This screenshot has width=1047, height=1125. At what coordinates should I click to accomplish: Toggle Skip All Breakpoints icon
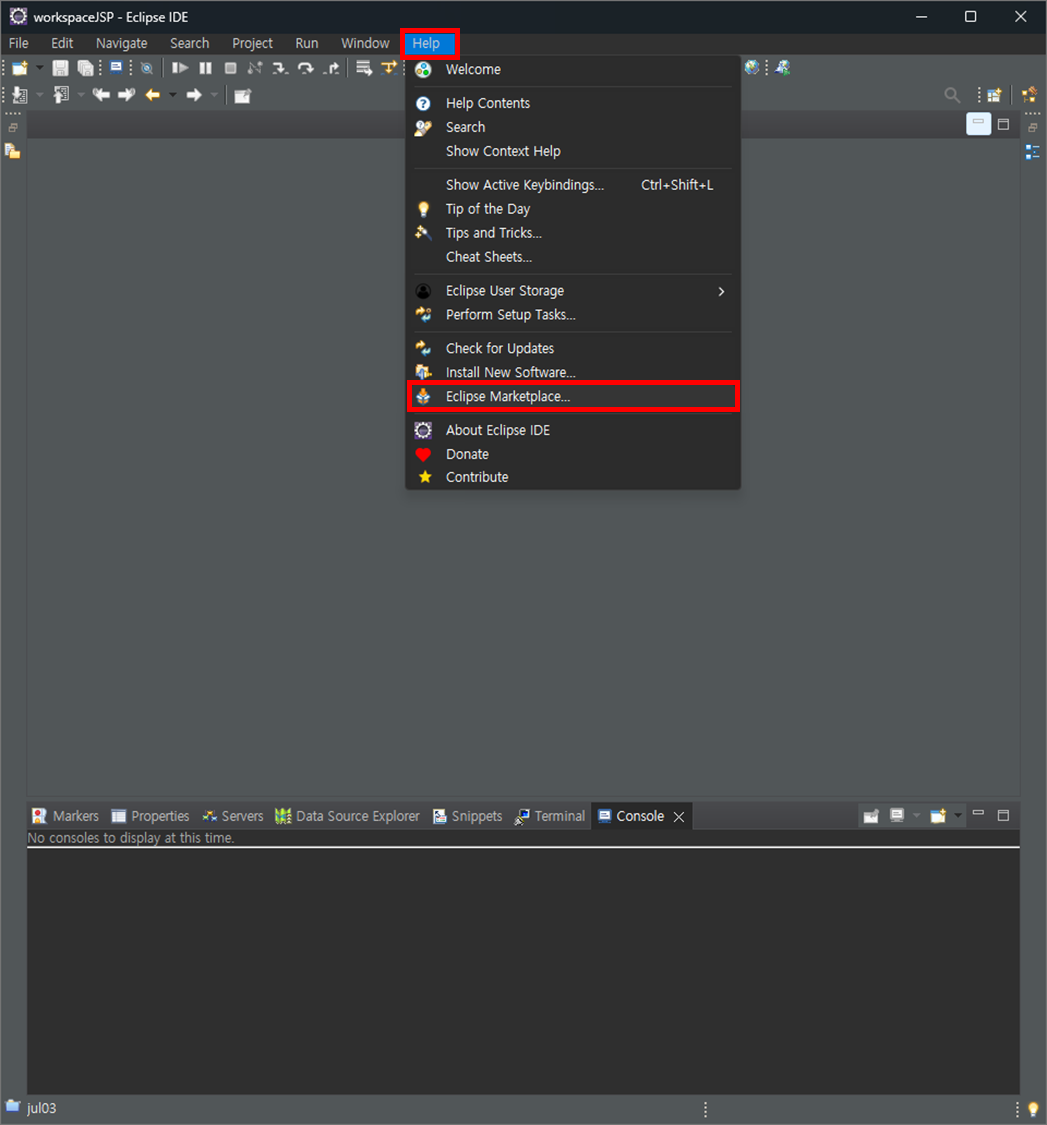147,69
